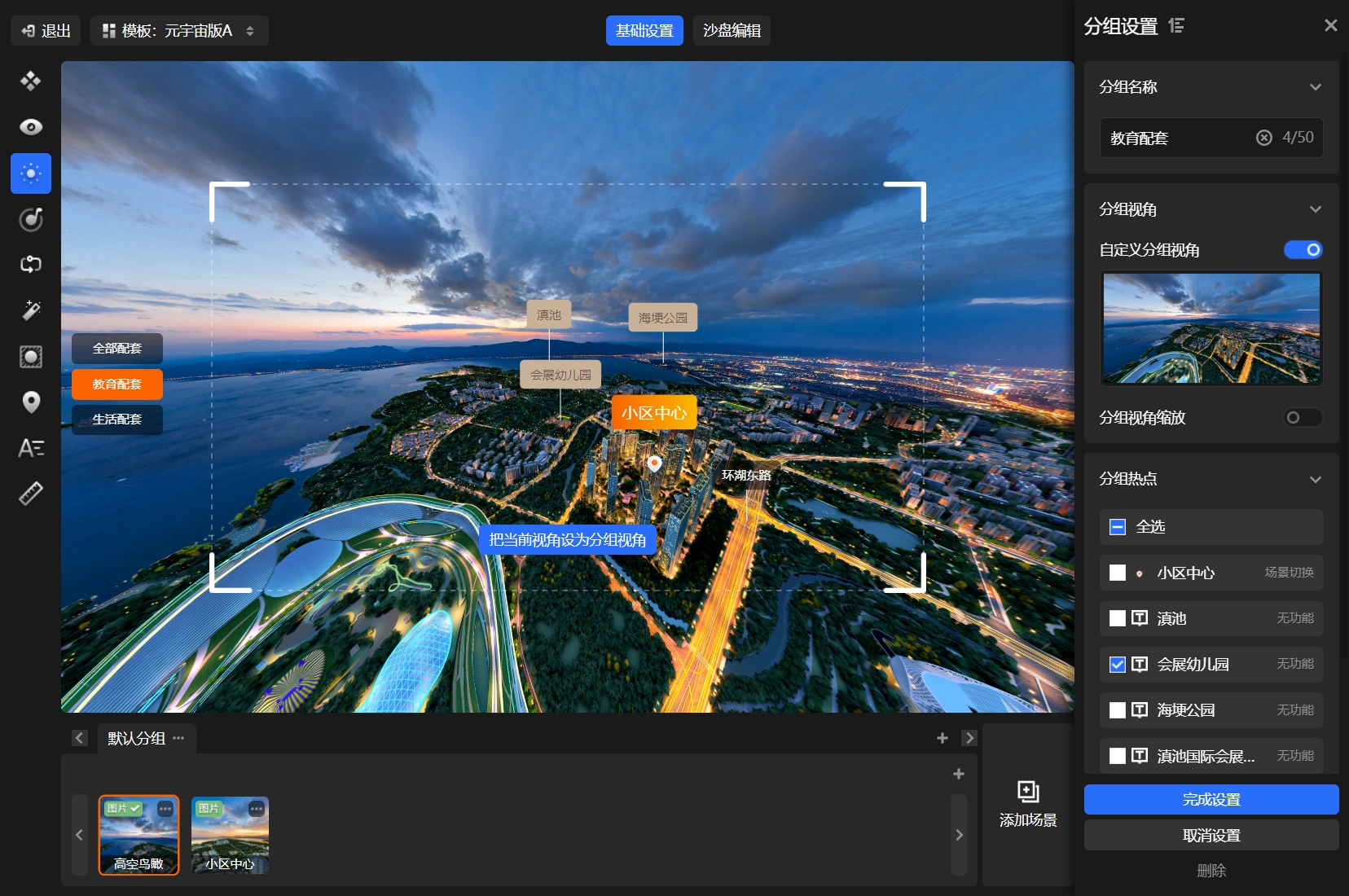Uncheck the 会展幼儿园 hotspot checkbox
The width and height of the screenshot is (1349, 896).
(1118, 665)
